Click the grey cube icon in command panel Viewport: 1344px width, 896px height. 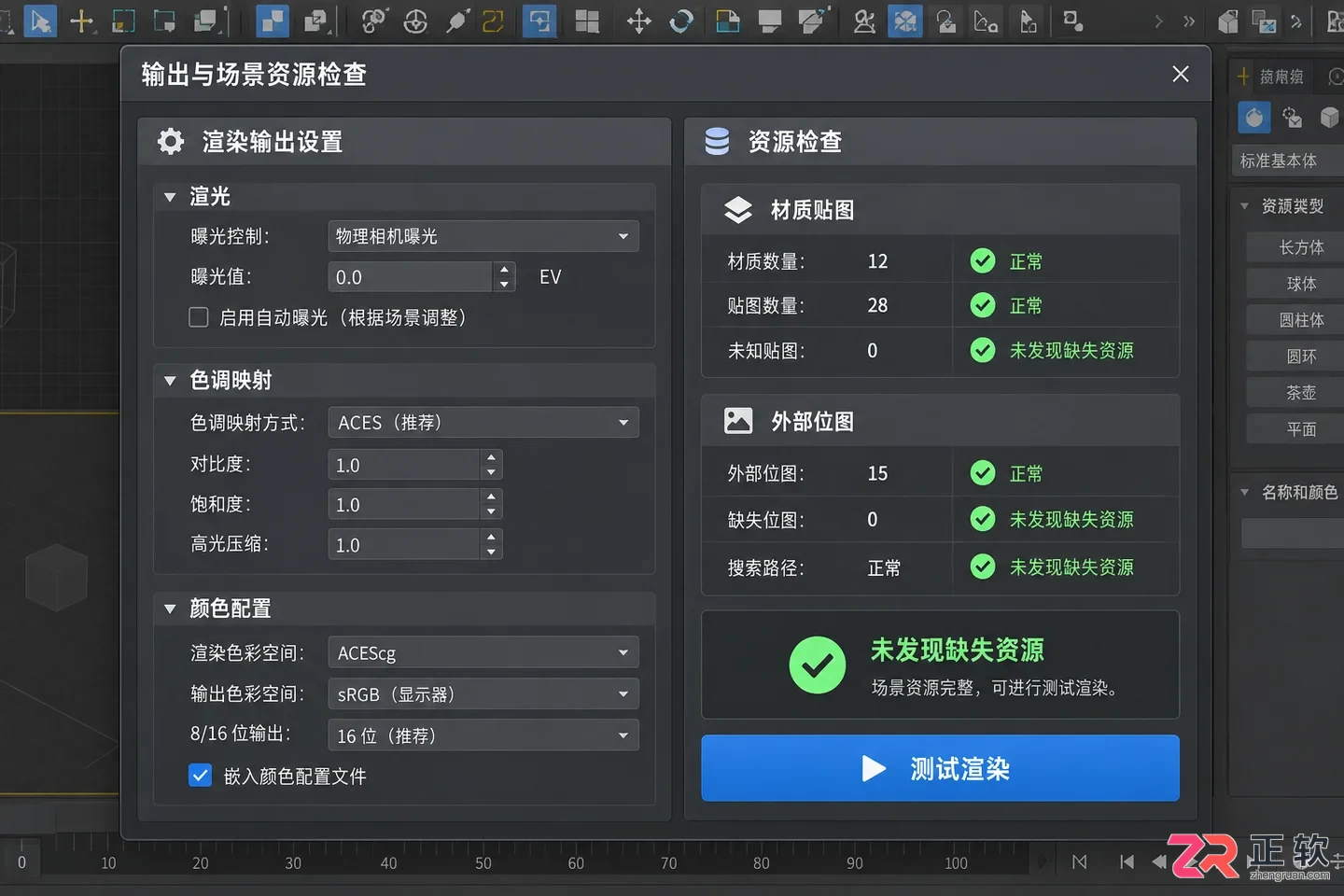(x=1329, y=118)
